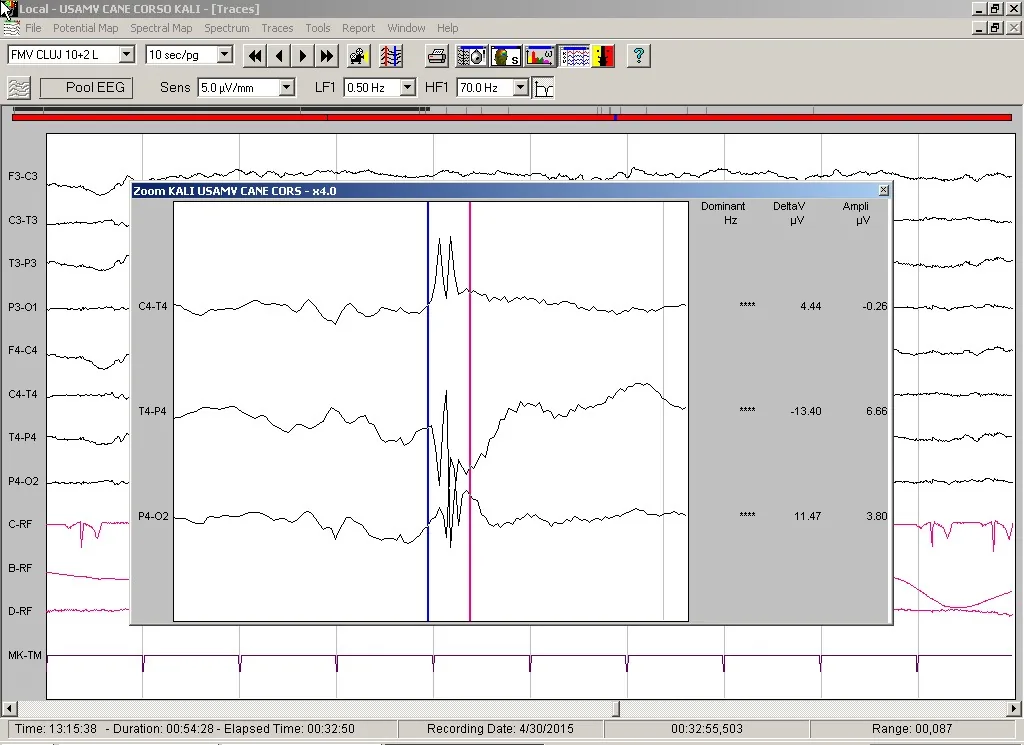Click the T4-P4 DeltaV value -13.40
This screenshot has width=1024, height=745.
[x=806, y=411]
